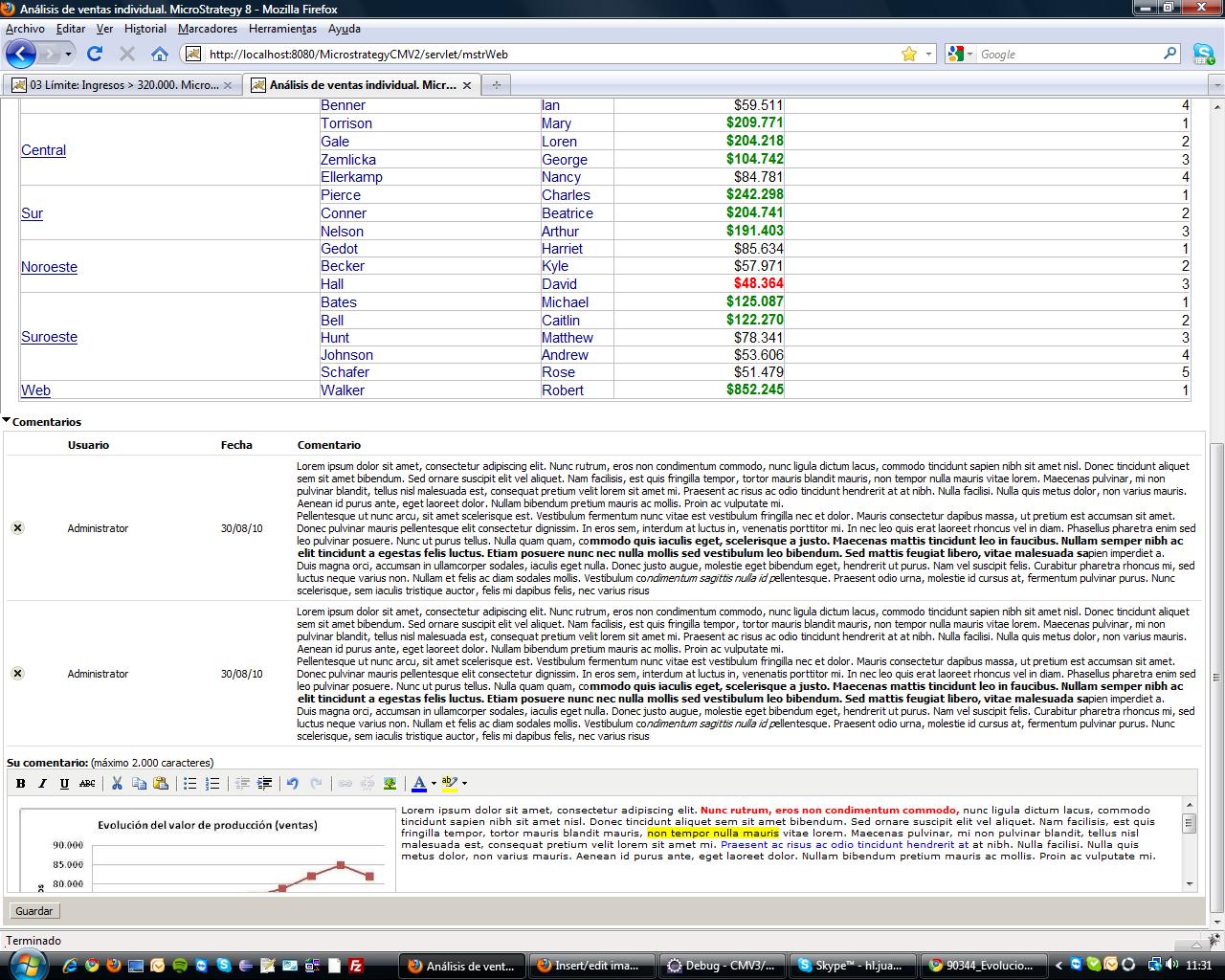Increase indent in the comment editor
Image resolution: width=1225 pixels, height=980 pixels.
[265, 784]
